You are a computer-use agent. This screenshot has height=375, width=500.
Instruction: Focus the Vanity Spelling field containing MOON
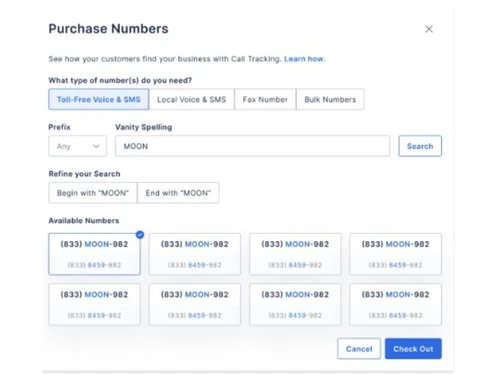(x=252, y=146)
